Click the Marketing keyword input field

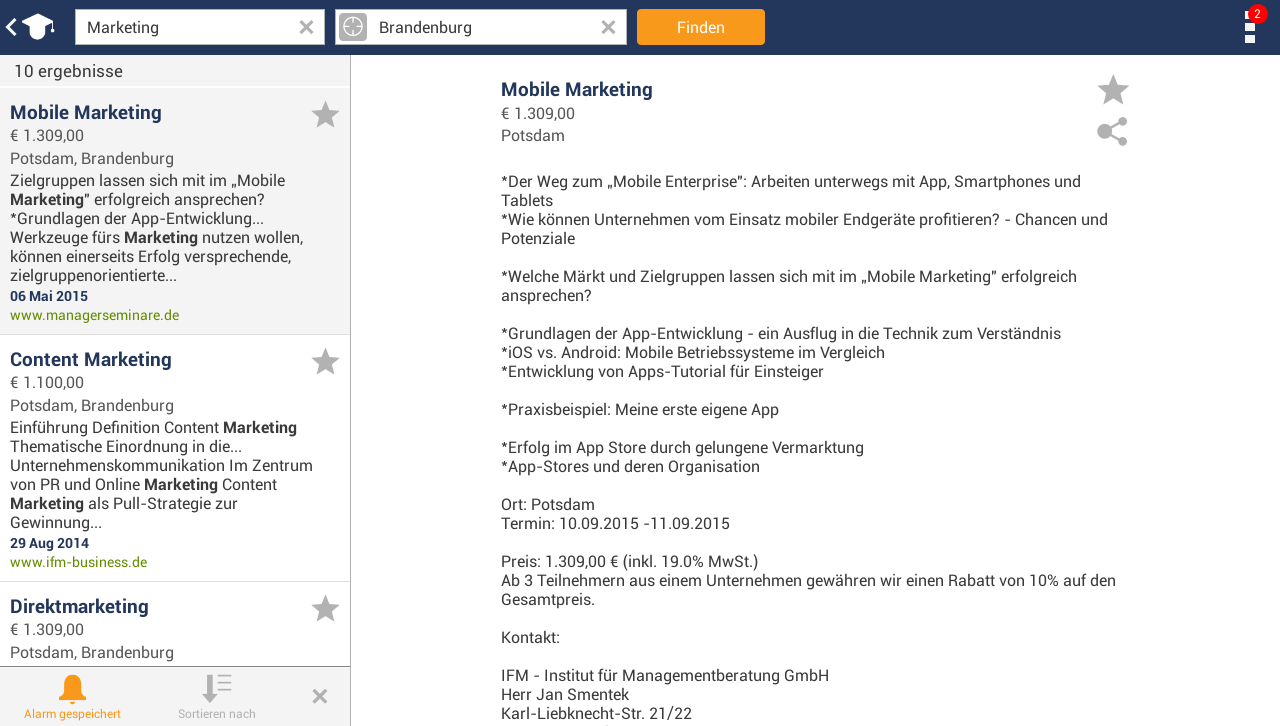pos(200,27)
